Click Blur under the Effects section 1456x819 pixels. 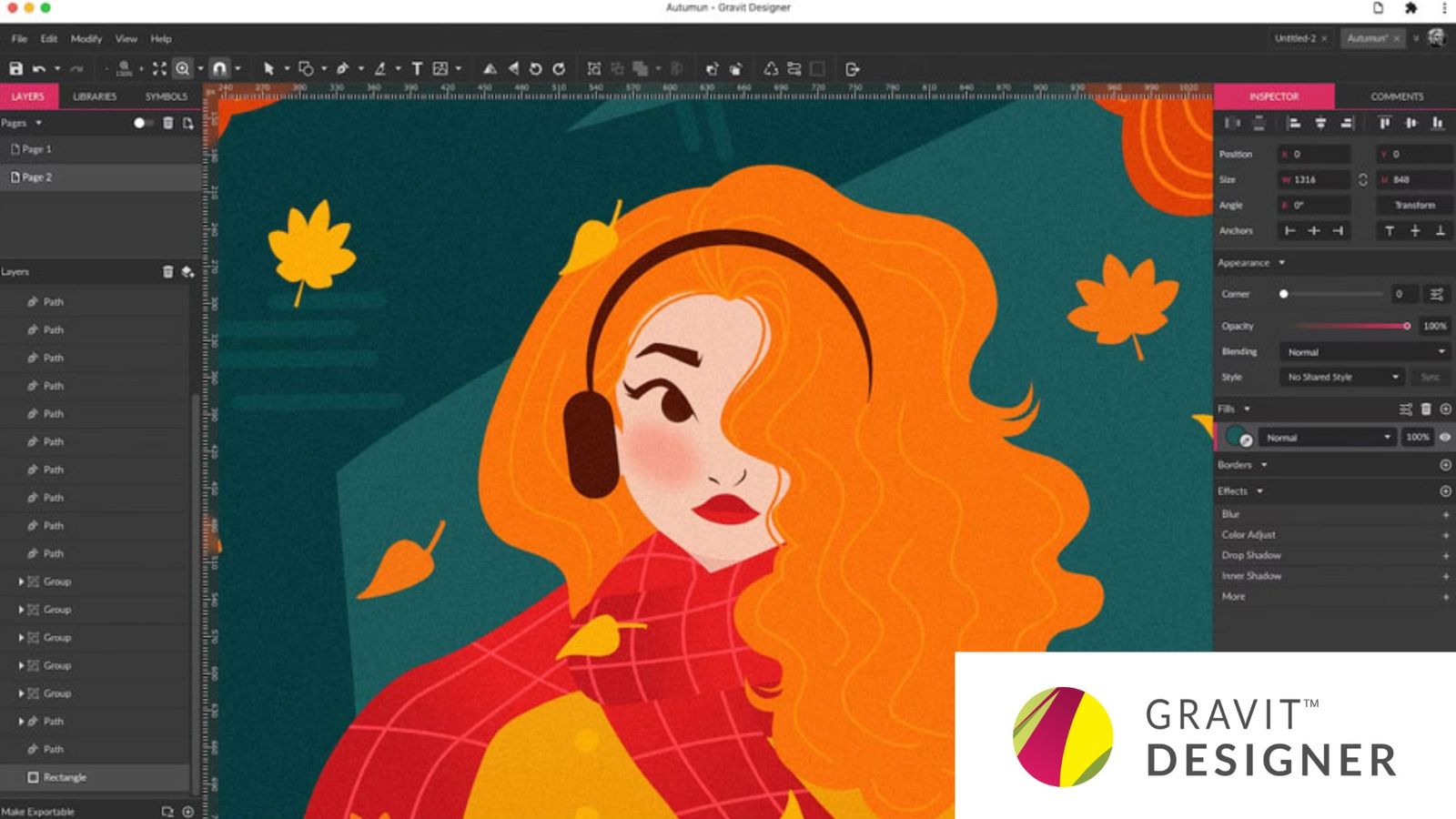pos(1230,514)
